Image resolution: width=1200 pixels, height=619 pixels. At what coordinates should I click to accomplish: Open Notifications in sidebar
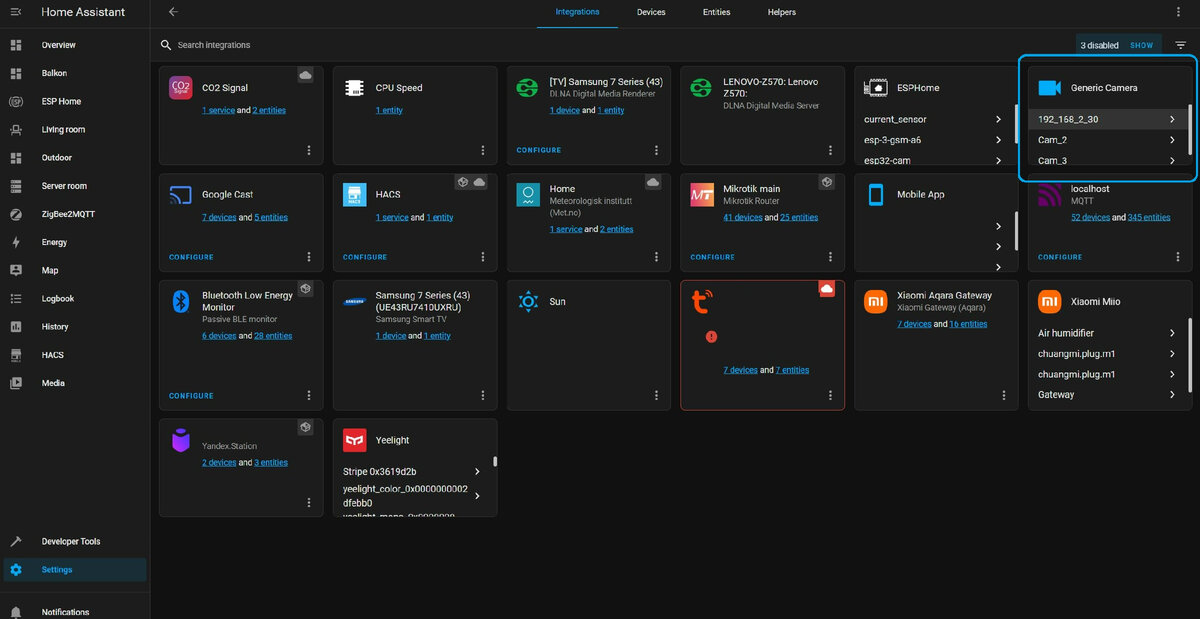pyautogui.click(x=75, y=611)
